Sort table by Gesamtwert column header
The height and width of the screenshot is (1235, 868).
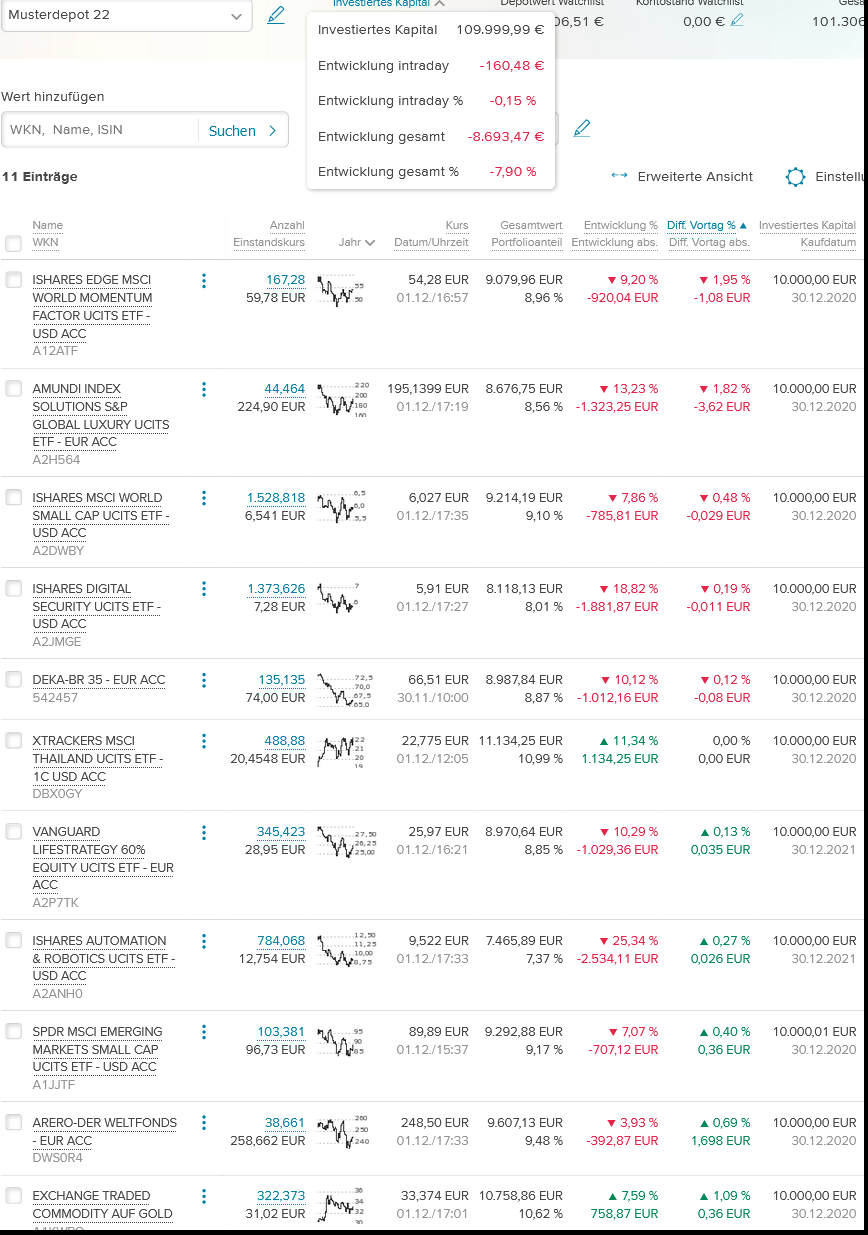click(531, 226)
